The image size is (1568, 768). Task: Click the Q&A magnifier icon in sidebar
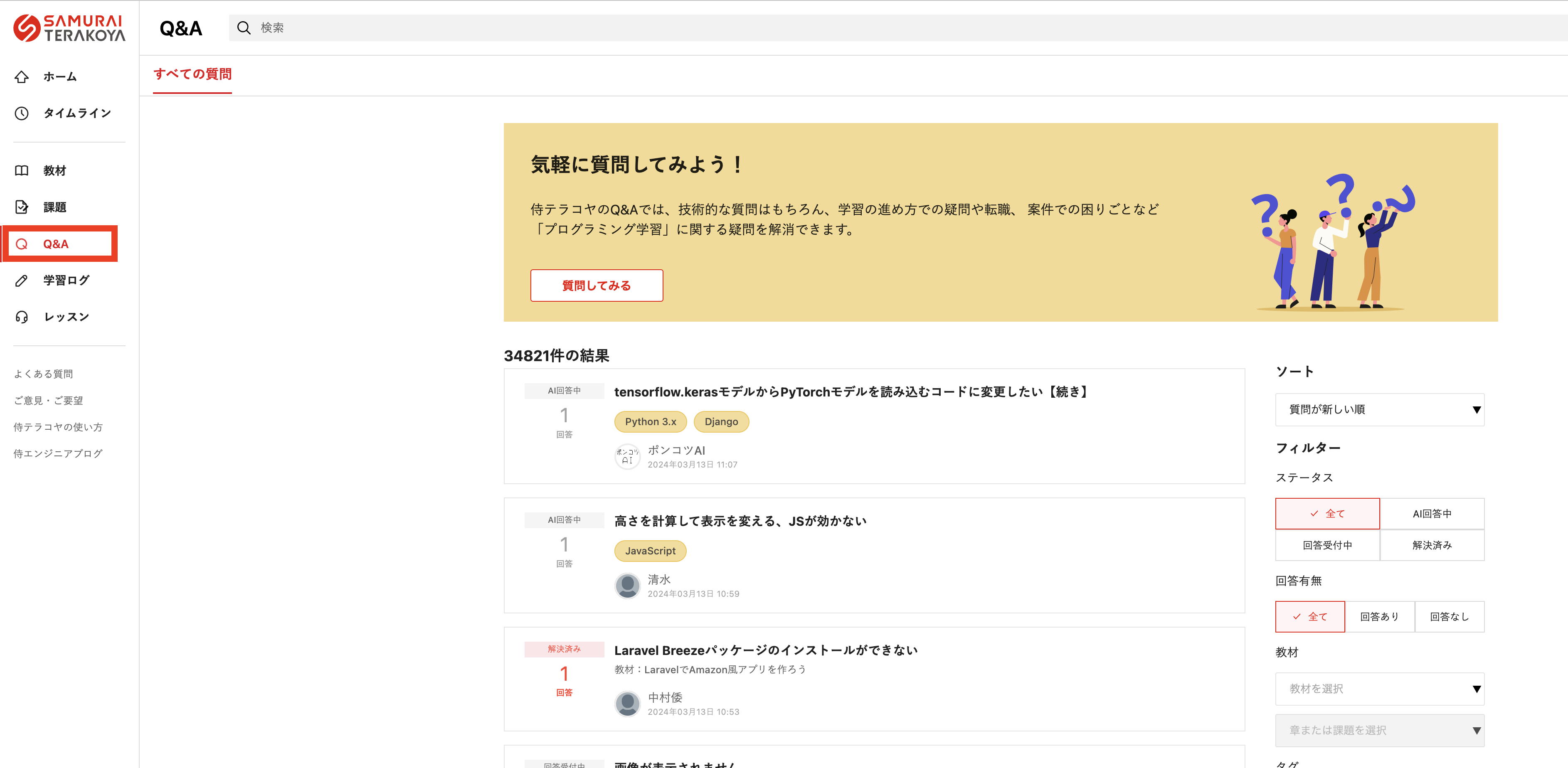coord(22,244)
